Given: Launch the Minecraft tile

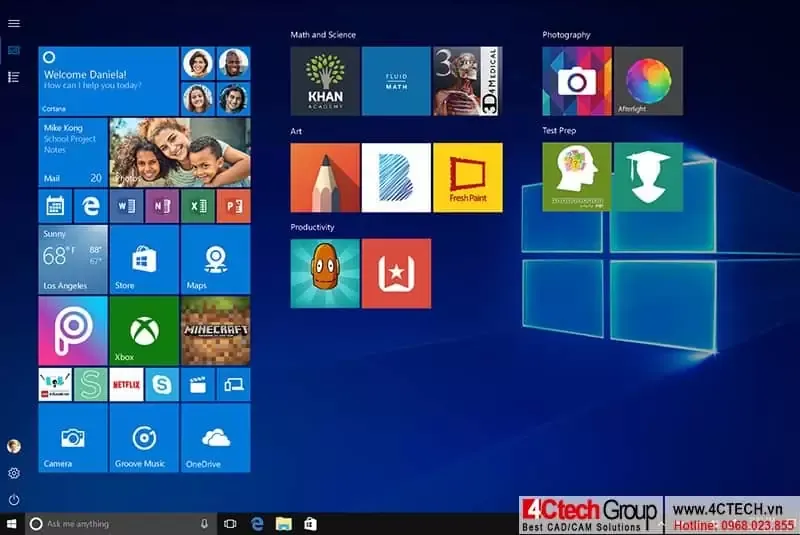Looking at the screenshot, I should click(x=216, y=331).
